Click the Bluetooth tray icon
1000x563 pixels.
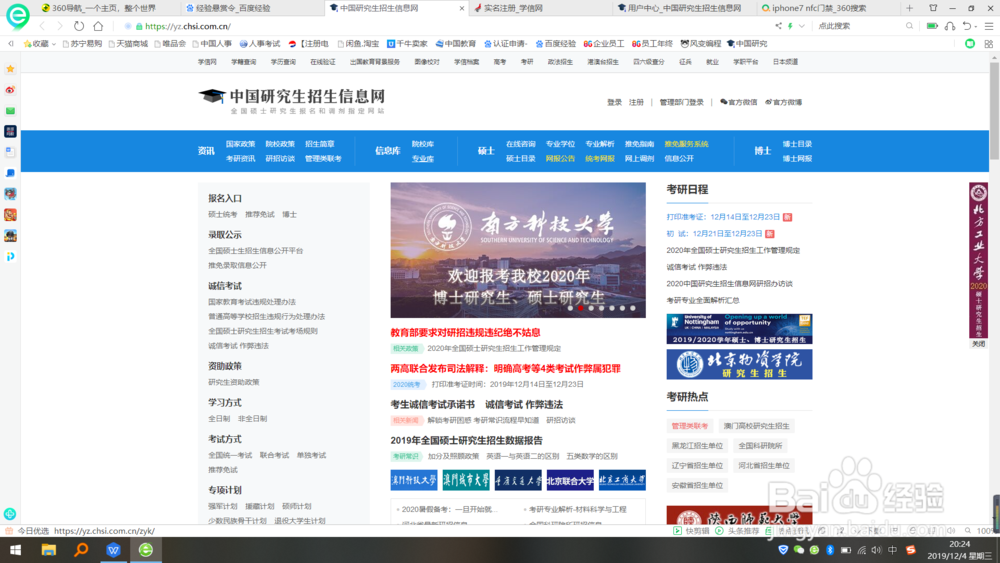click(x=830, y=550)
